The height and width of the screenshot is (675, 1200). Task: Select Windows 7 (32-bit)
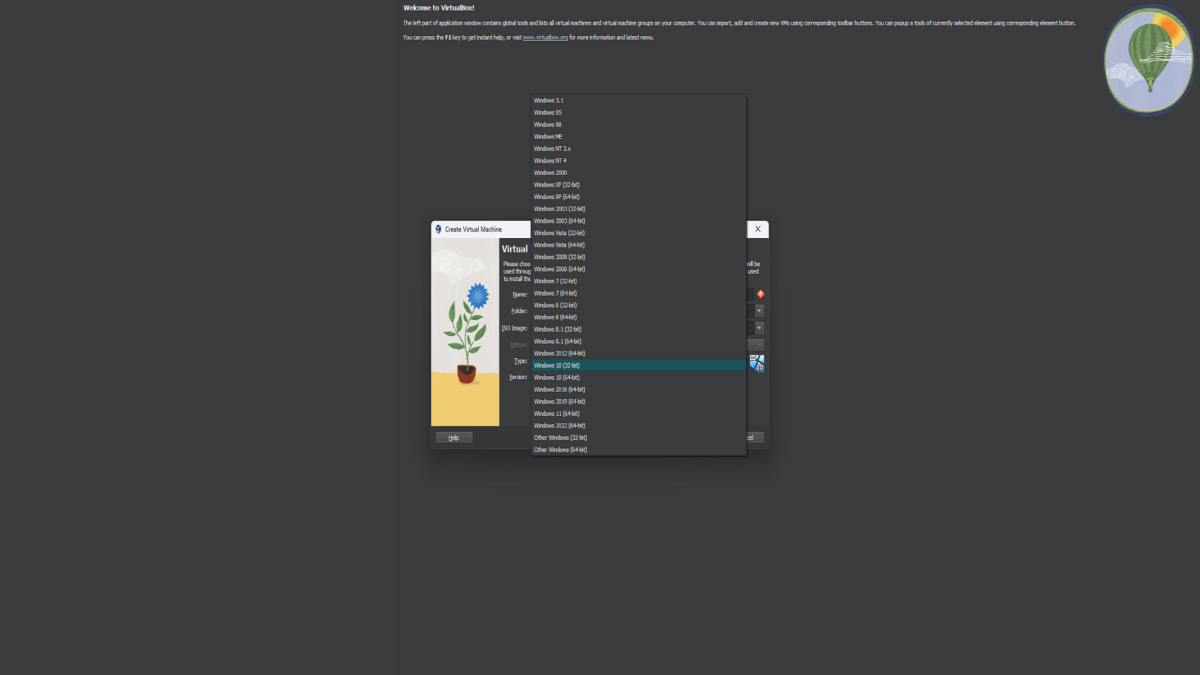tap(639, 281)
